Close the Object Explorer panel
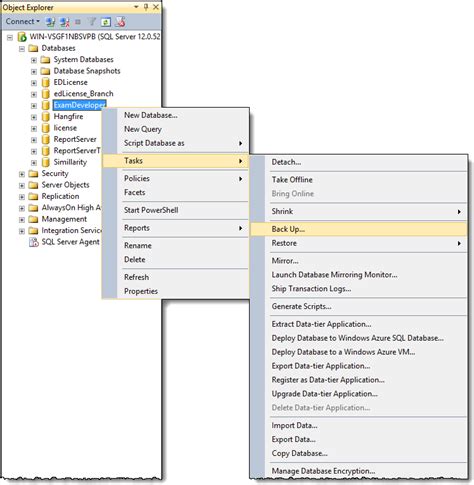Screen dimensions: 474x485 tap(156, 7)
